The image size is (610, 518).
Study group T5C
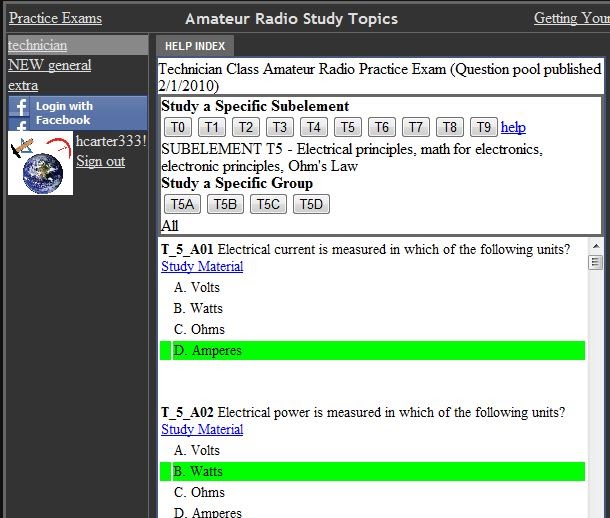tap(268, 204)
